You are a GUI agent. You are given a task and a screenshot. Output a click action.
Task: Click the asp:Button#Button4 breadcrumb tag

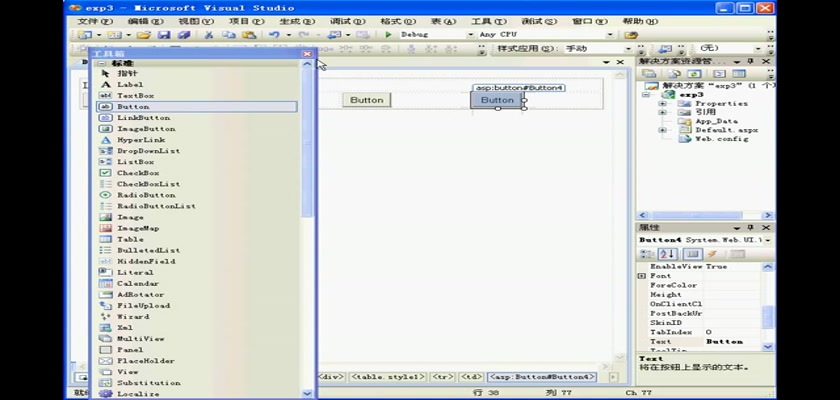[x=542, y=377]
